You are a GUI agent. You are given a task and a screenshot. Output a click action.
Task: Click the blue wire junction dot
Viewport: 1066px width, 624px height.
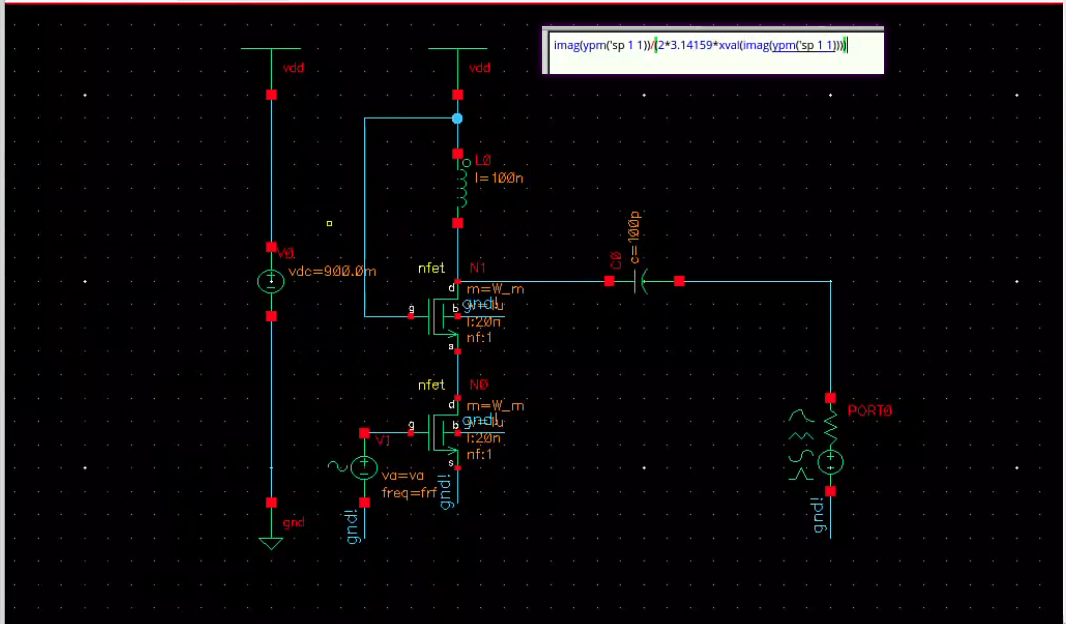click(458, 118)
